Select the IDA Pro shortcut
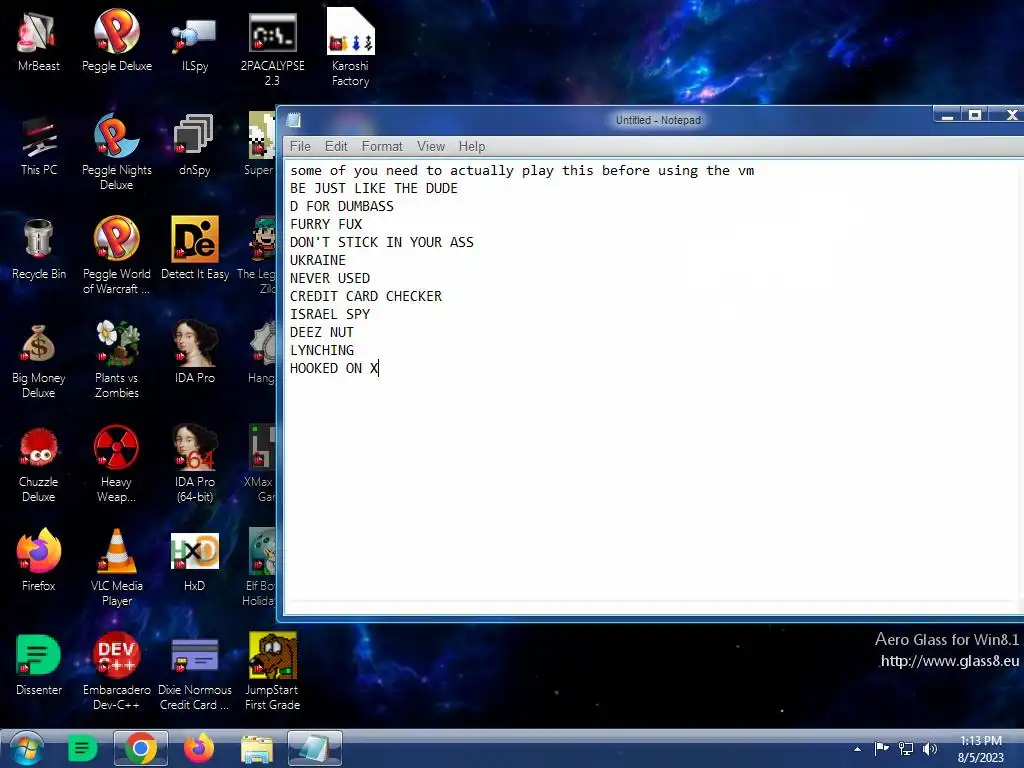Viewport: 1024px width, 768px height. (195, 353)
